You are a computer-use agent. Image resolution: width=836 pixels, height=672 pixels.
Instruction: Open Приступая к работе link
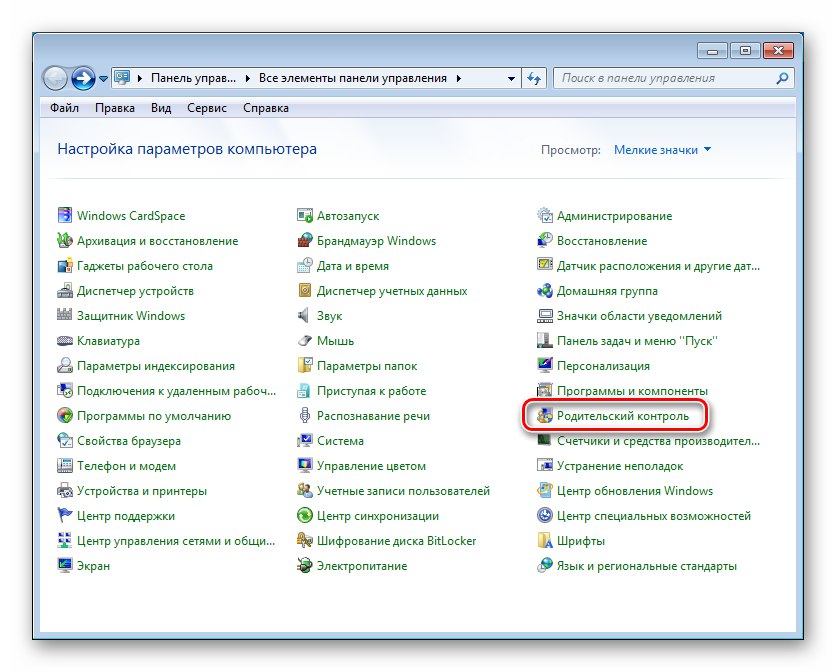[372, 390]
